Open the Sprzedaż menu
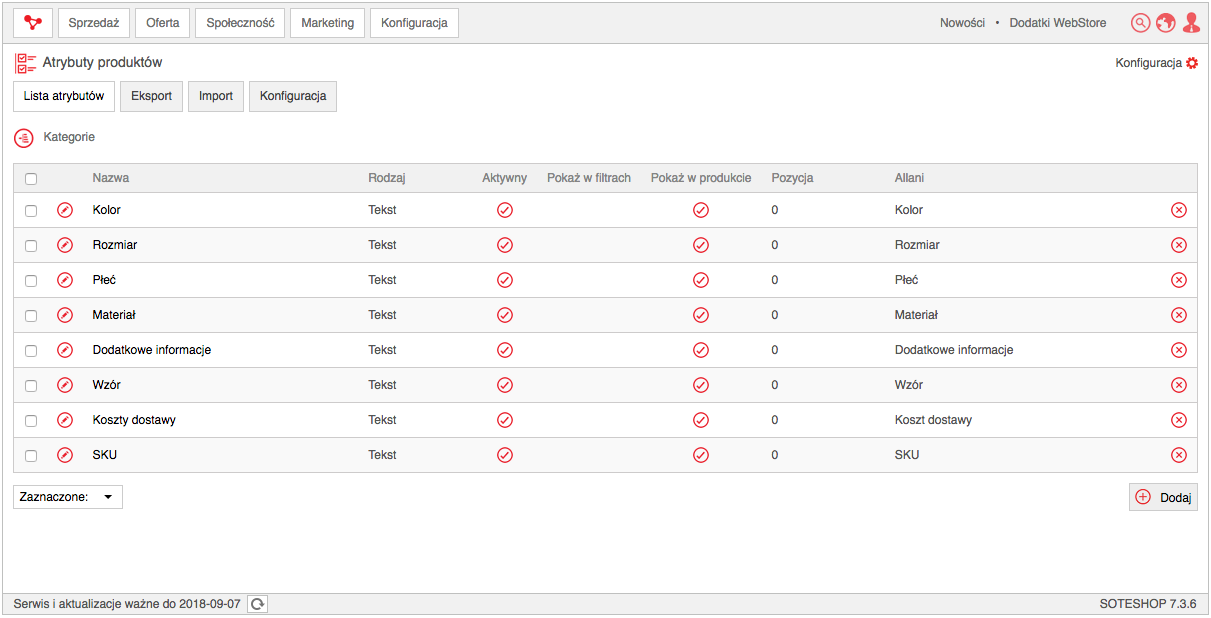 pyautogui.click(x=94, y=23)
